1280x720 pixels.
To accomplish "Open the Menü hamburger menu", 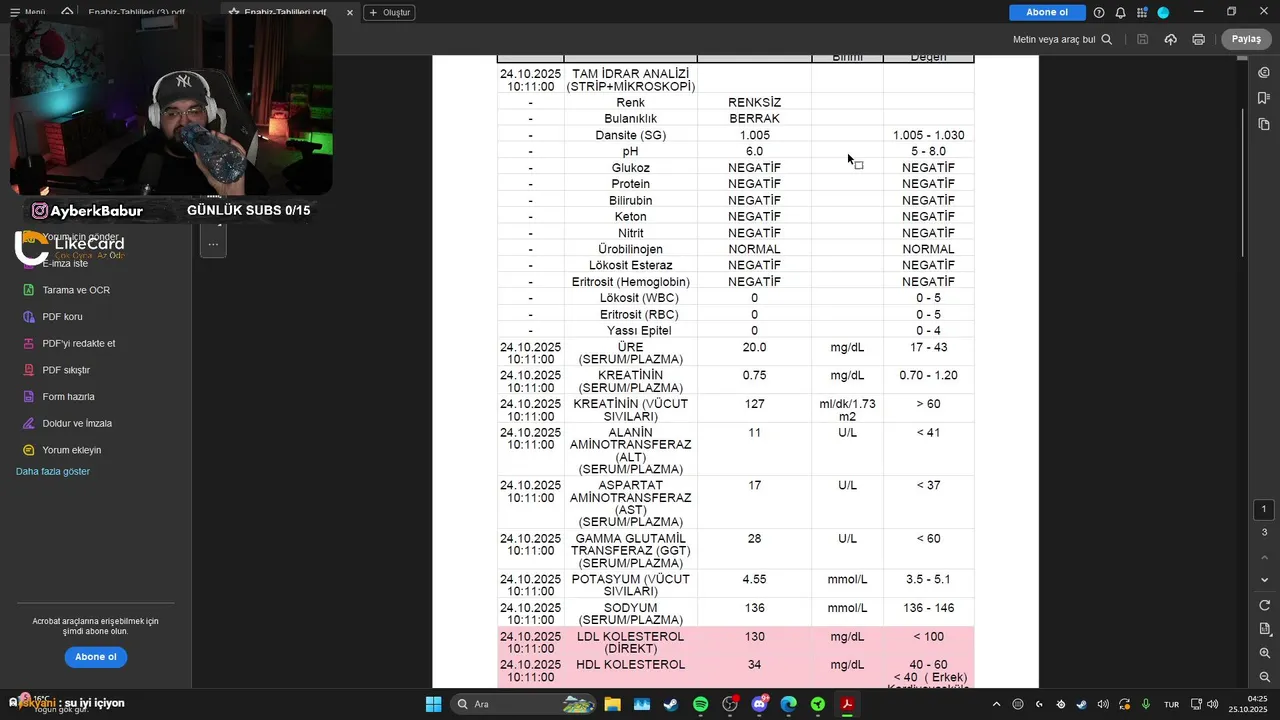I will pyautogui.click(x=27, y=12).
